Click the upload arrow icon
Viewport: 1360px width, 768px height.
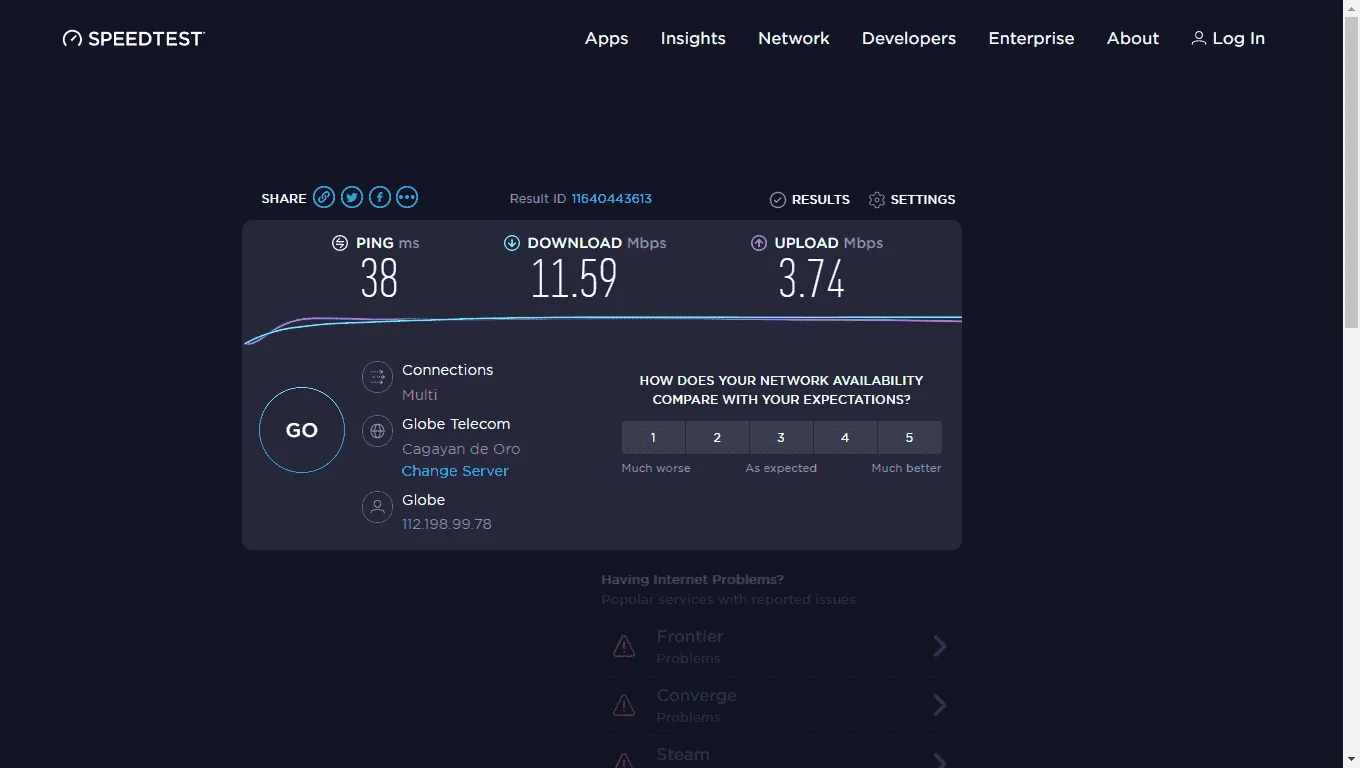click(759, 243)
